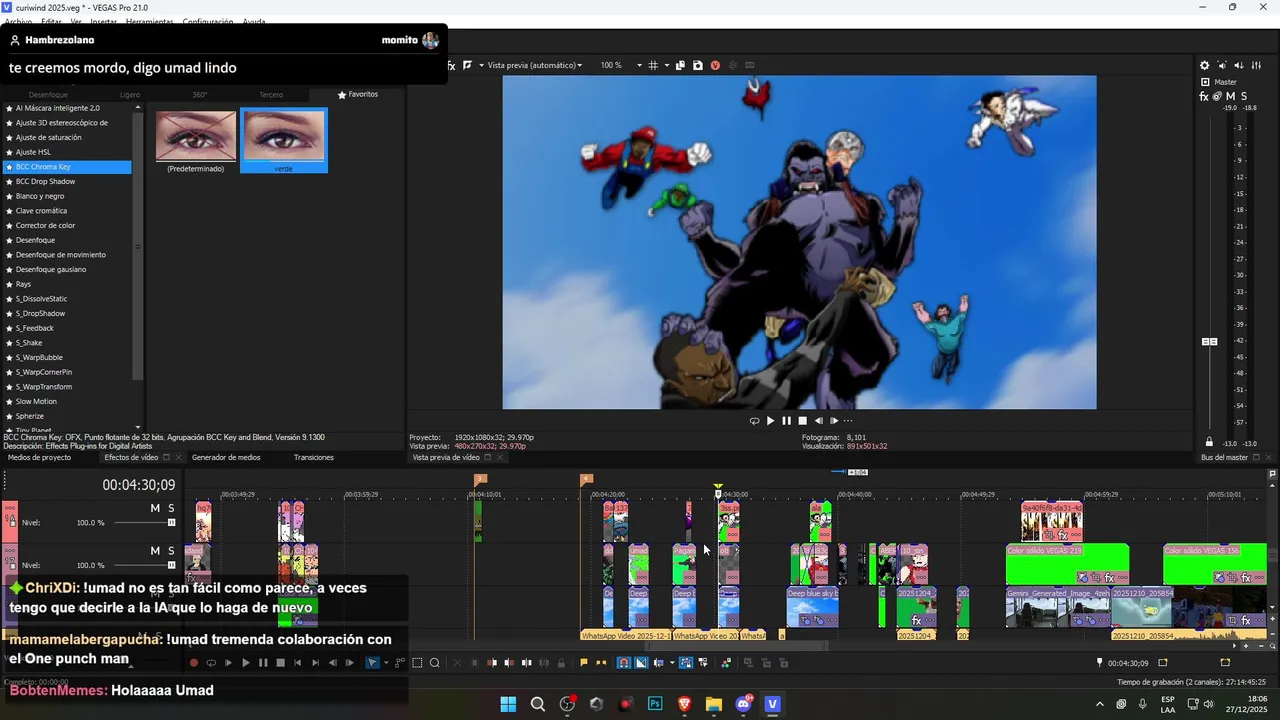Mute the first video track

[155, 508]
